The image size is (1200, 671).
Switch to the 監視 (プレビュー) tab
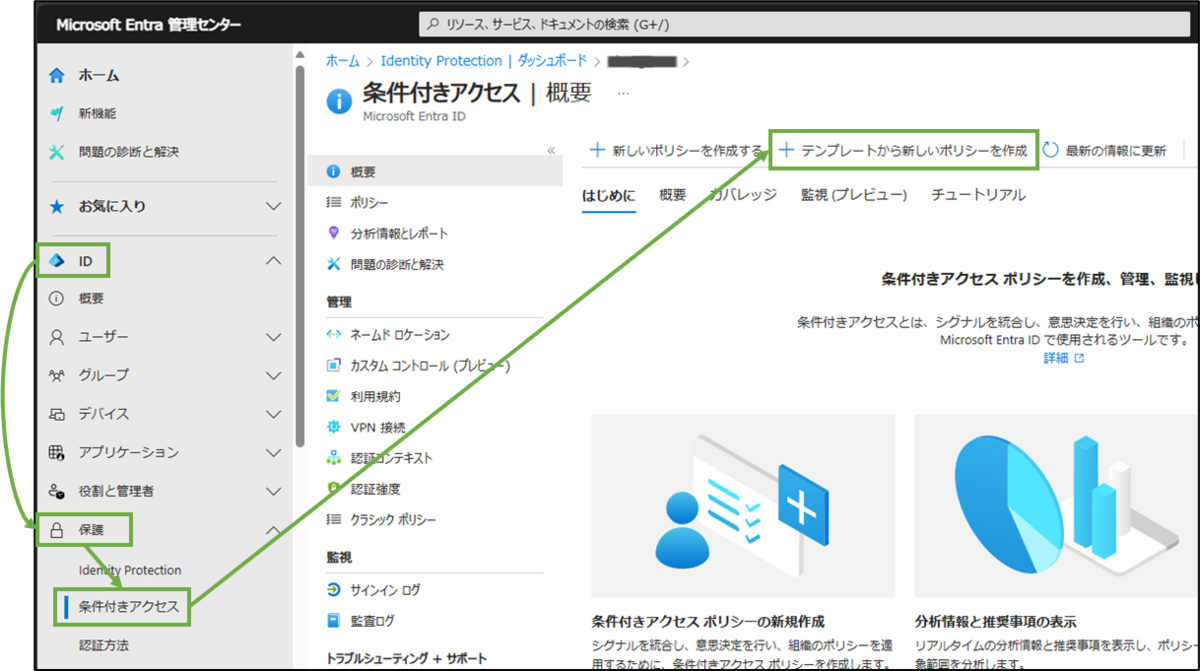(x=854, y=195)
